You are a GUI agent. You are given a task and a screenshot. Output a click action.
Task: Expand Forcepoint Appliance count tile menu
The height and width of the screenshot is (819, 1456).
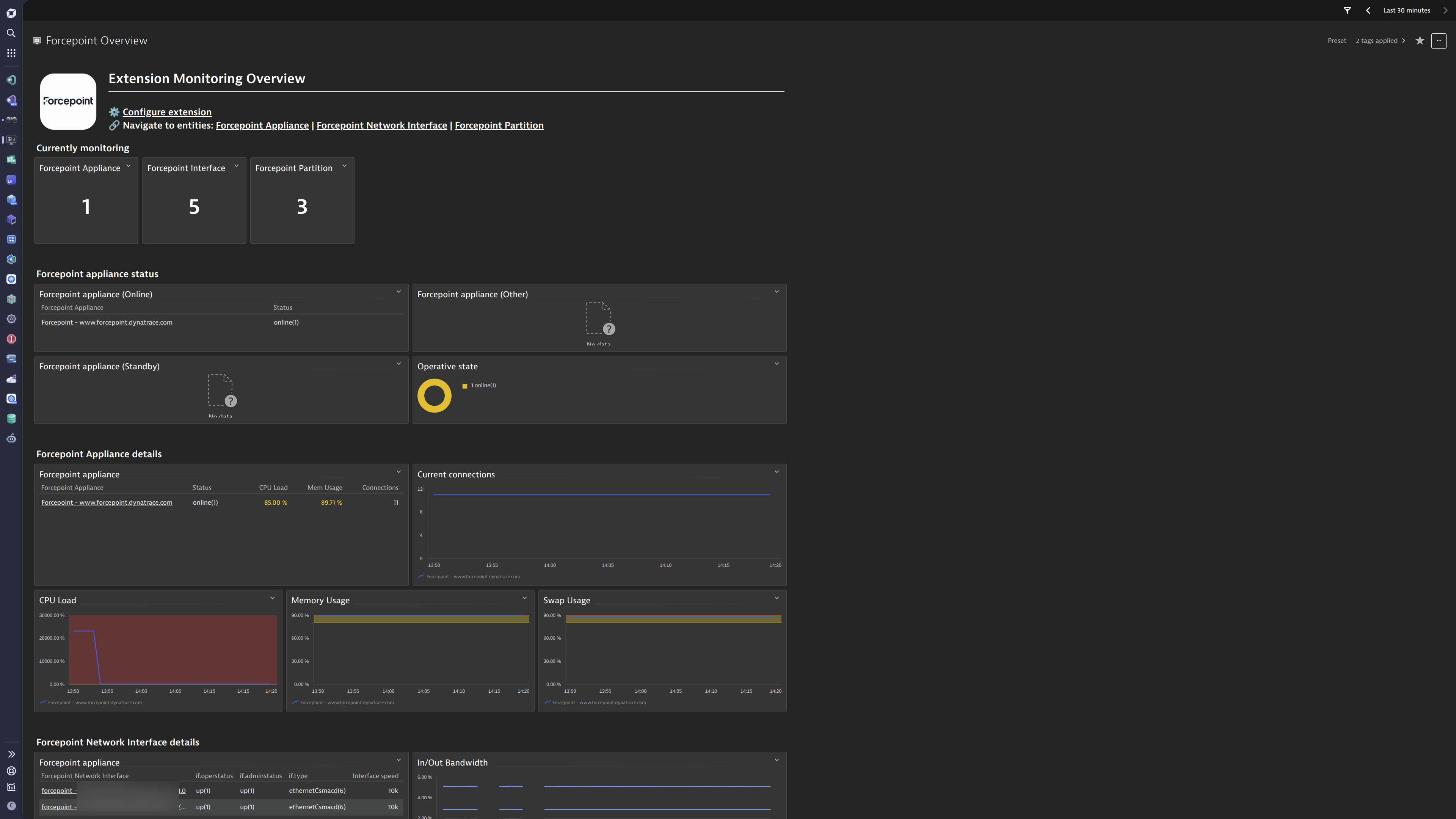[128, 166]
